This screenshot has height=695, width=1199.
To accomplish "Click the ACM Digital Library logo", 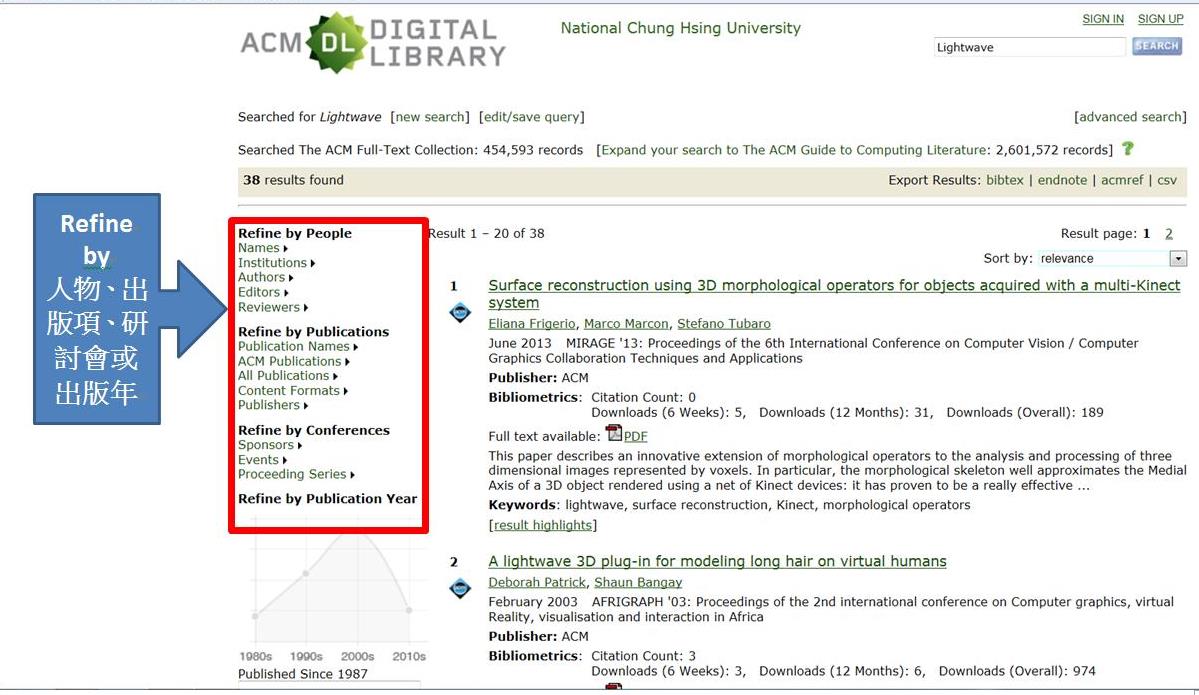I will (373, 43).
